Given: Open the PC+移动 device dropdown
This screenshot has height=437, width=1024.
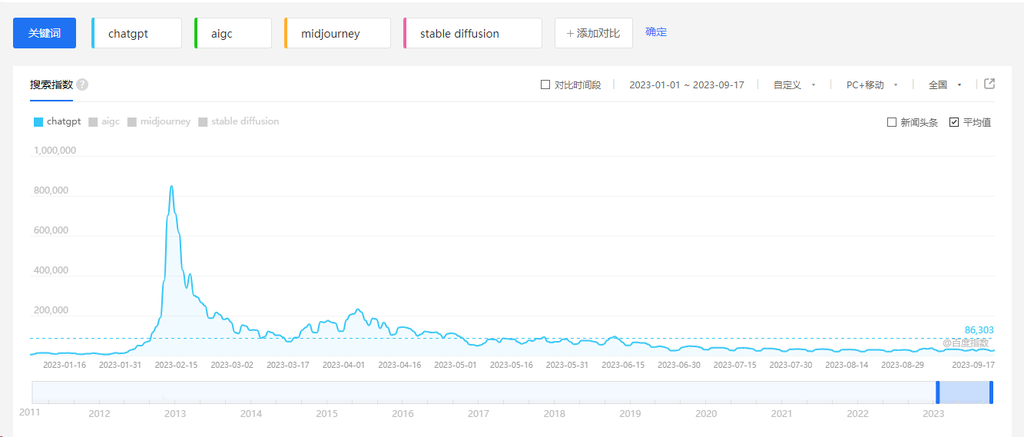Looking at the screenshot, I should coord(871,85).
